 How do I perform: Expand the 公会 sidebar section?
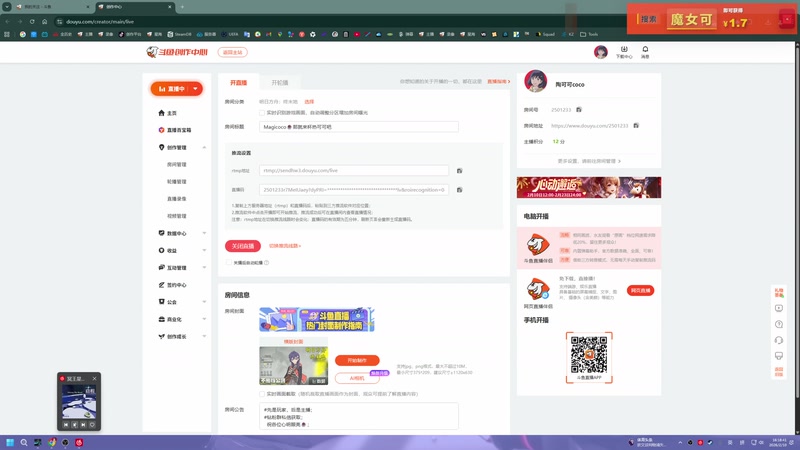click(204, 302)
